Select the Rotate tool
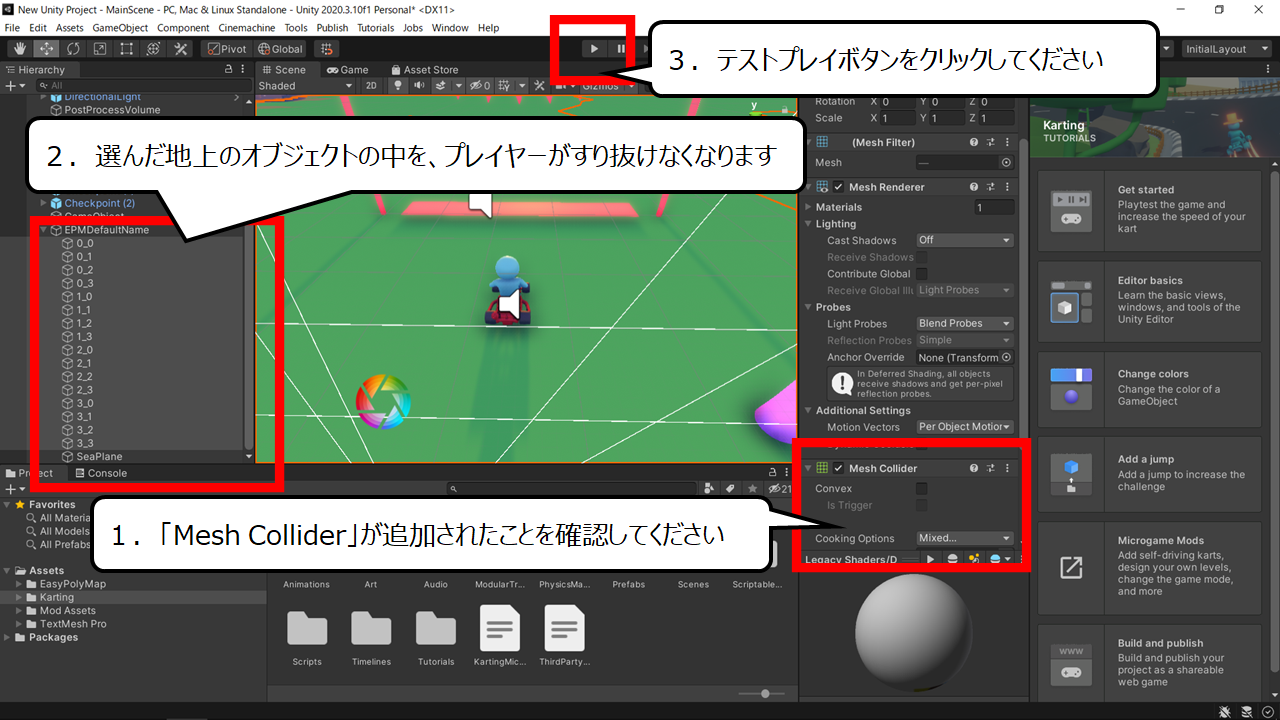This screenshot has height=720, width=1280. point(73,48)
